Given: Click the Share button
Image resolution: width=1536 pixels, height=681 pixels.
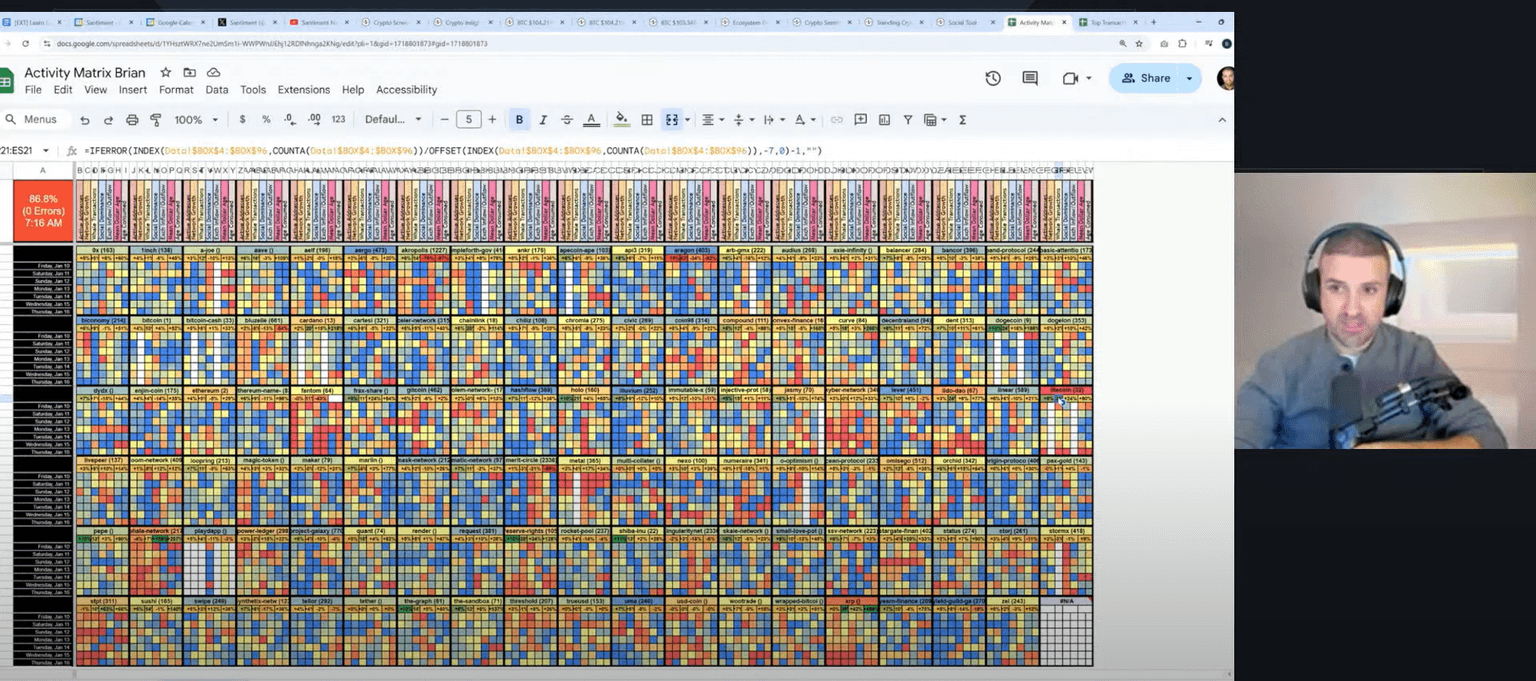Looking at the screenshot, I should [x=1146, y=78].
